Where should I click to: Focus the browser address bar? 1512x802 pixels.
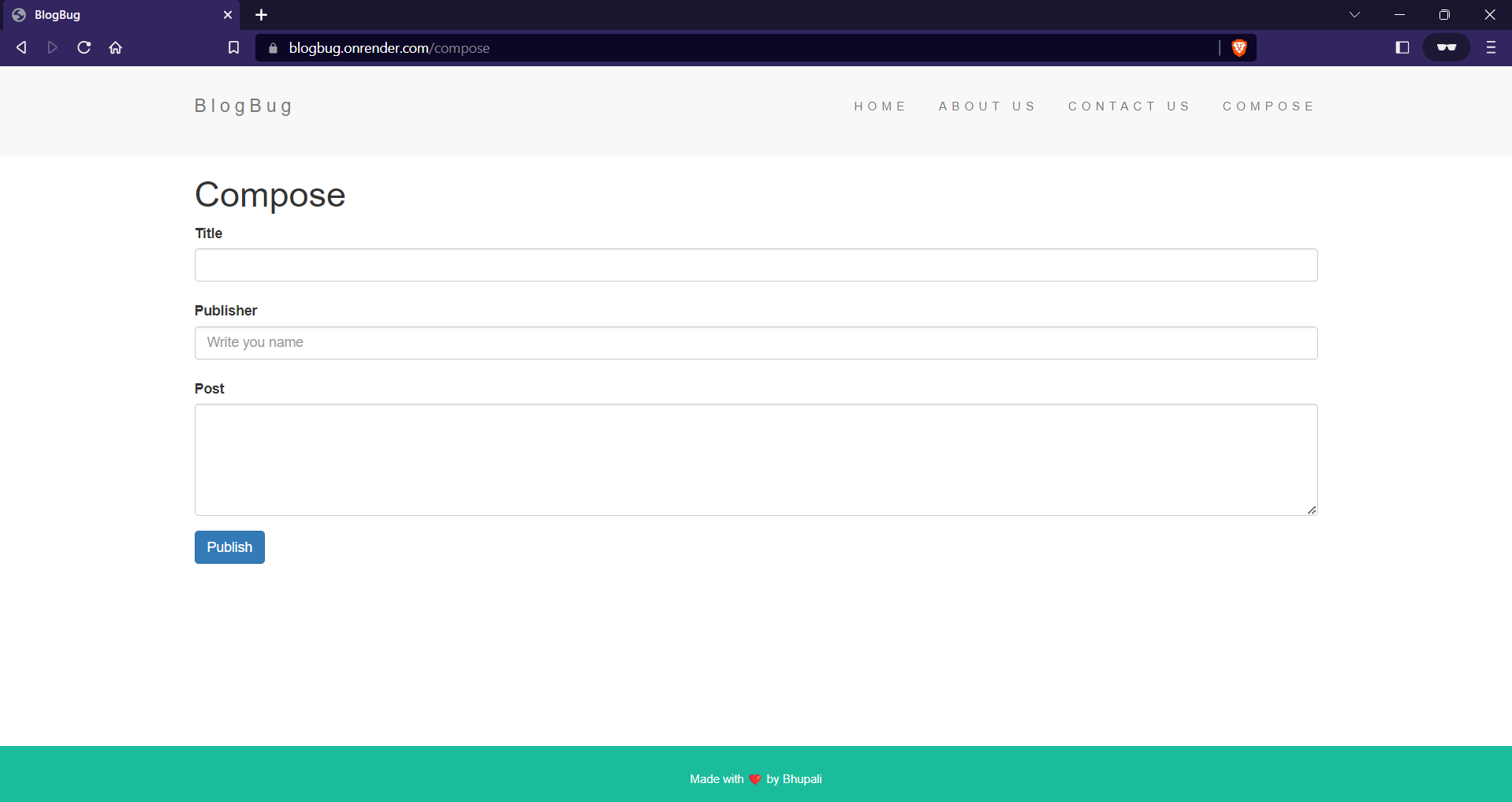click(709, 48)
